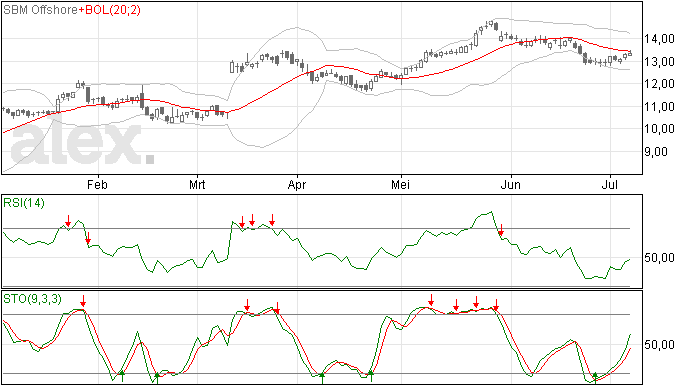Click the 13,00 price axis value

[659, 62]
